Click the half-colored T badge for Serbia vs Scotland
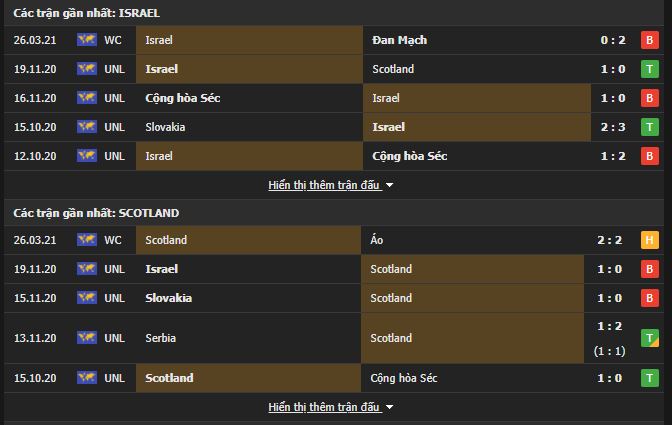 [x=650, y=338]
